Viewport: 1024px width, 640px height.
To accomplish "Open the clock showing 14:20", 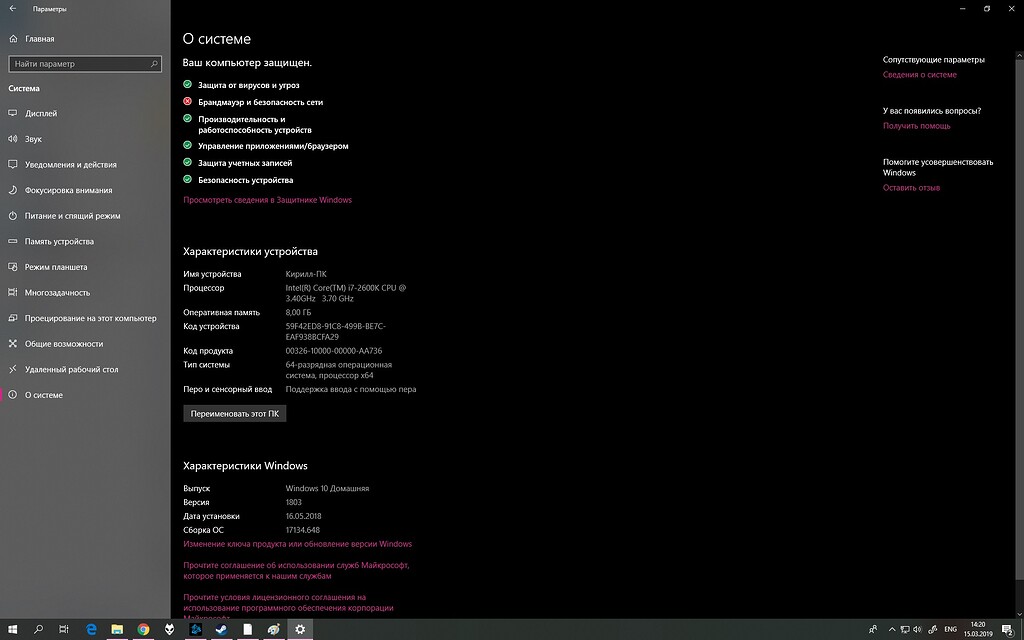I will 978,630.
